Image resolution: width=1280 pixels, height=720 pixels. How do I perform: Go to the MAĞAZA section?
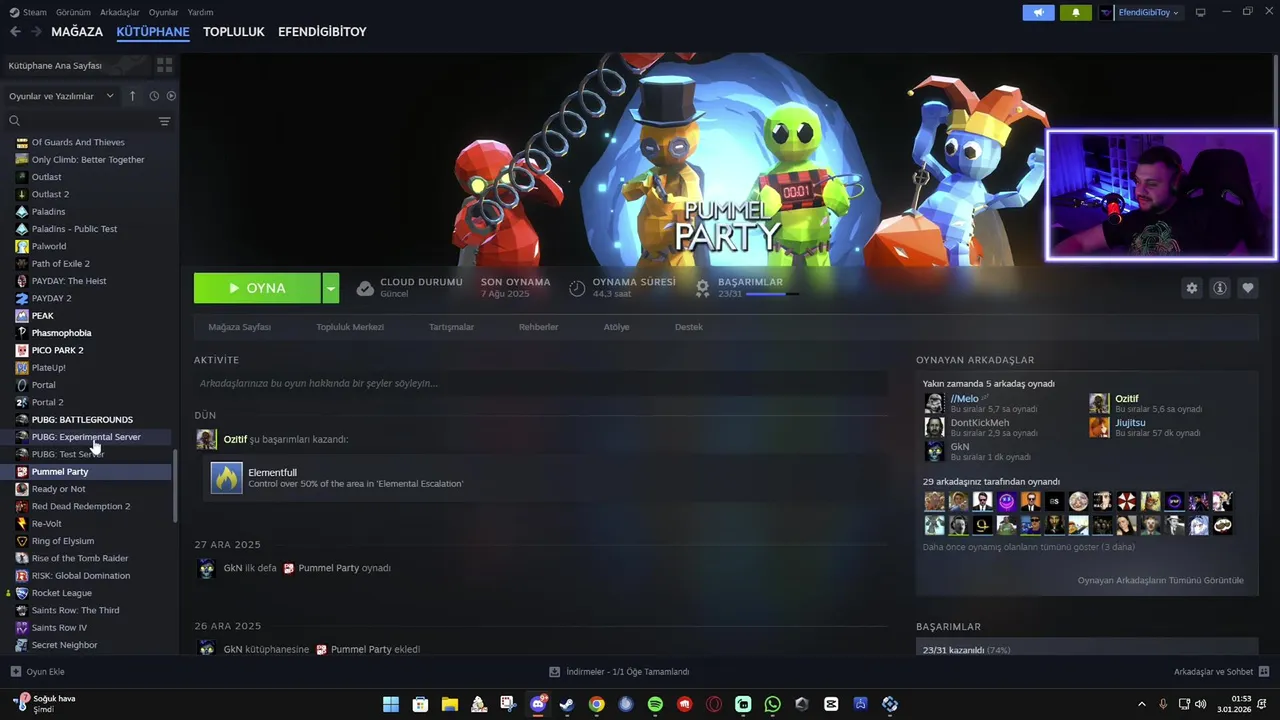77,32
